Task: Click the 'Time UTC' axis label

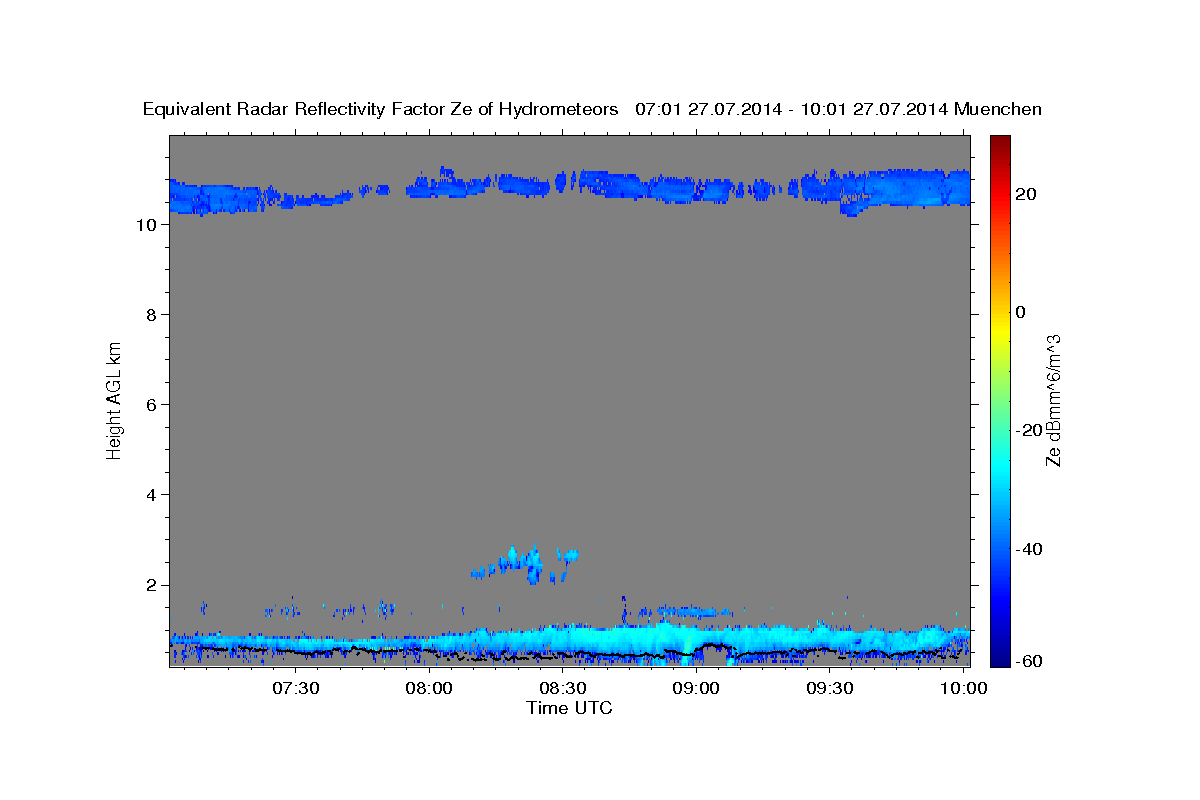Action: point(569,708)
